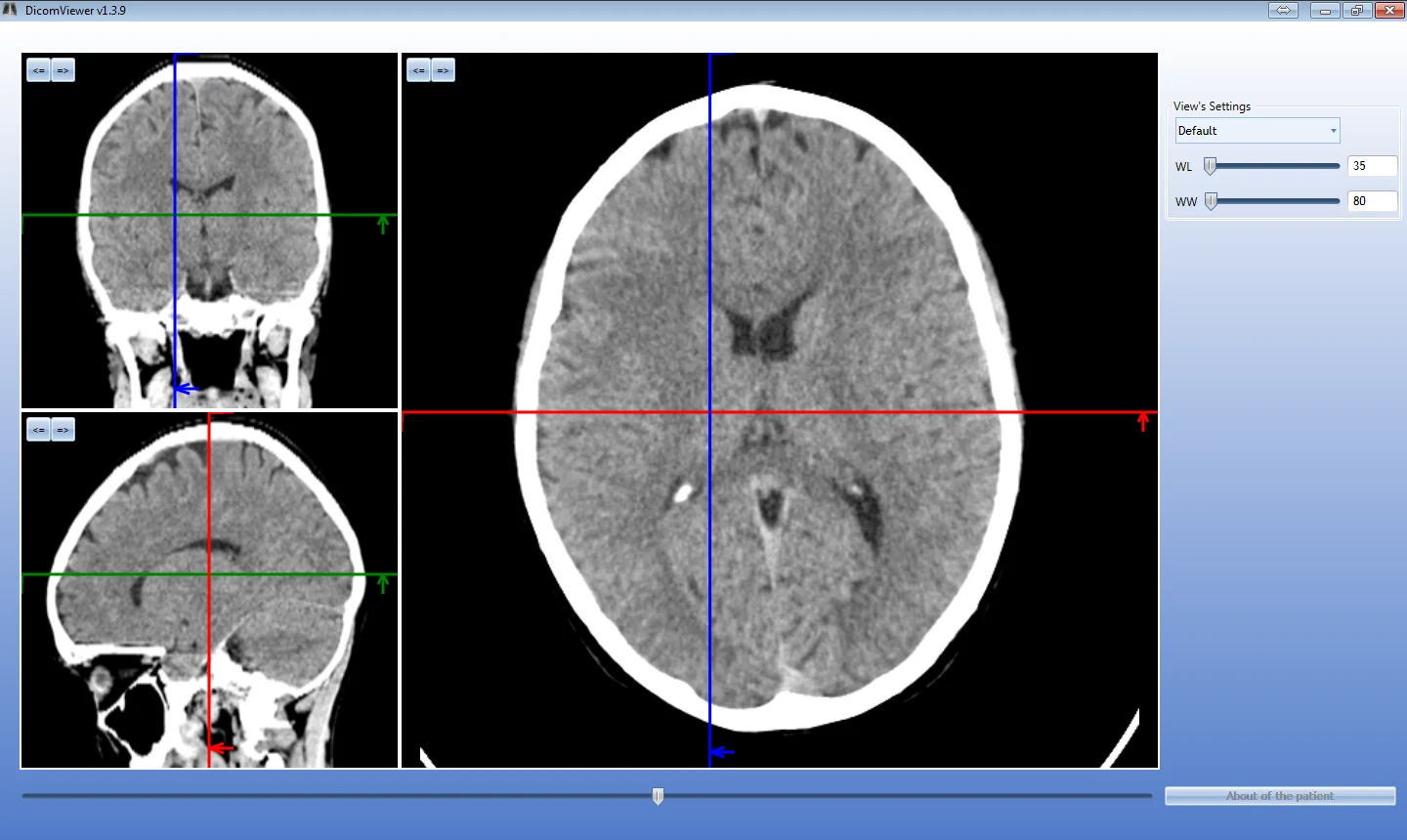Go to previous slice in axial view
This screenshot has width=1407, height=840.
click(419, 70)
